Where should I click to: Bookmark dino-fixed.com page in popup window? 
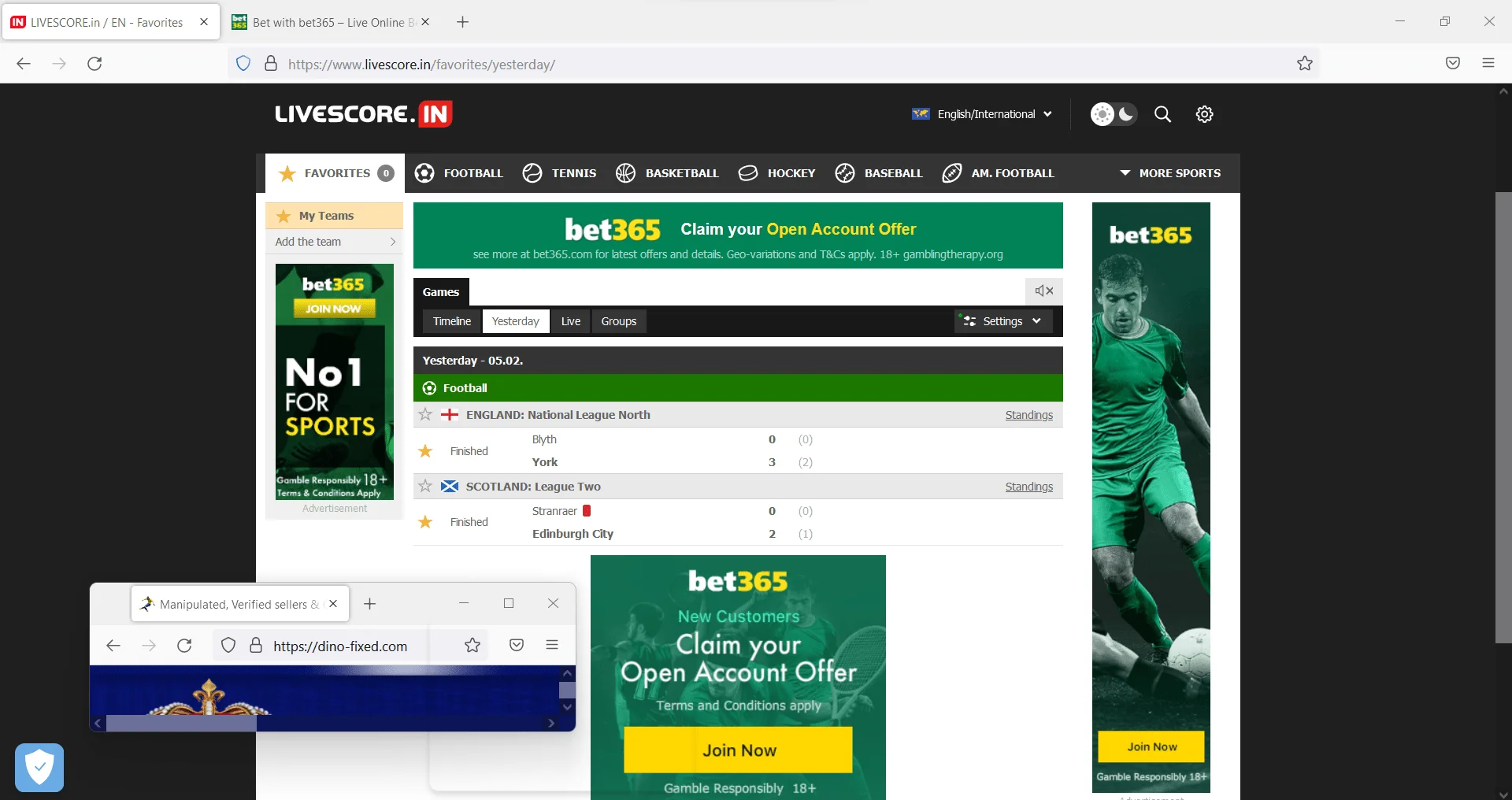[x=472, y=646]
